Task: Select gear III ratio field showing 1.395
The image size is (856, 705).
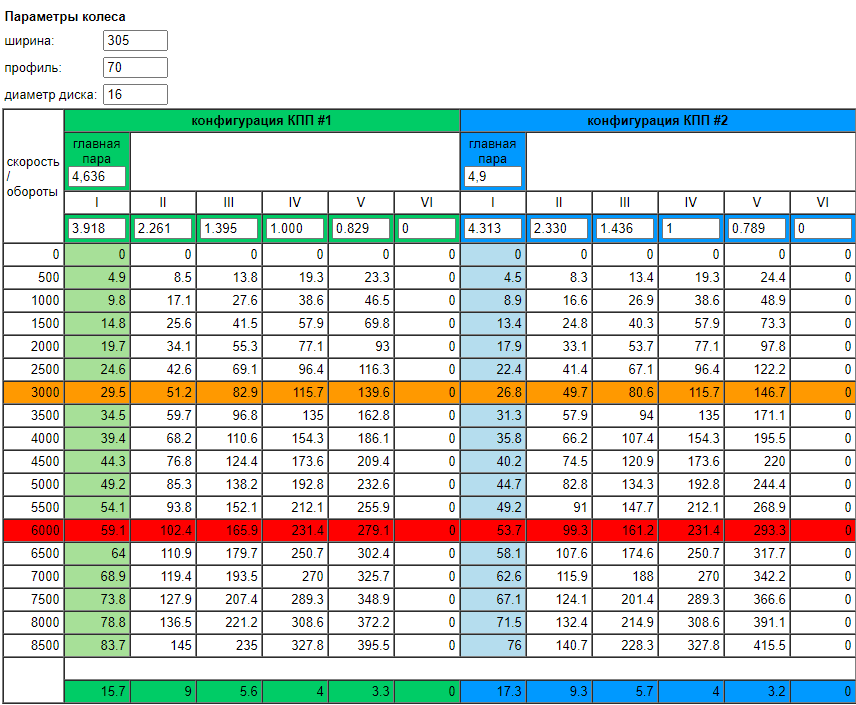Action: pyautogui.click(x=229, y=228)
